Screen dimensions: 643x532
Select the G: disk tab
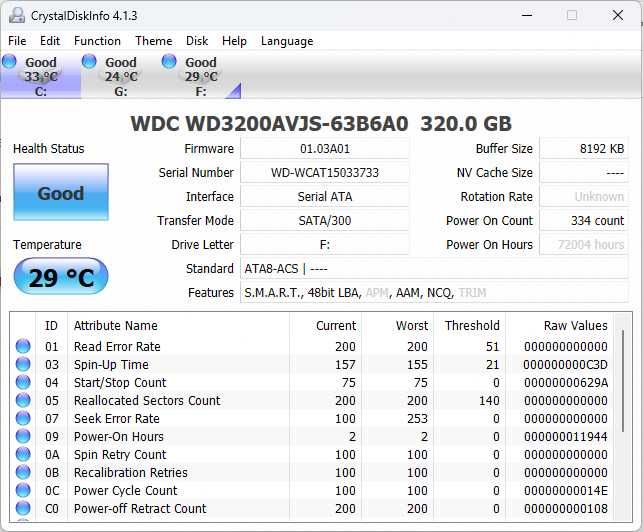pyautogui.click(x=121, y=76)
